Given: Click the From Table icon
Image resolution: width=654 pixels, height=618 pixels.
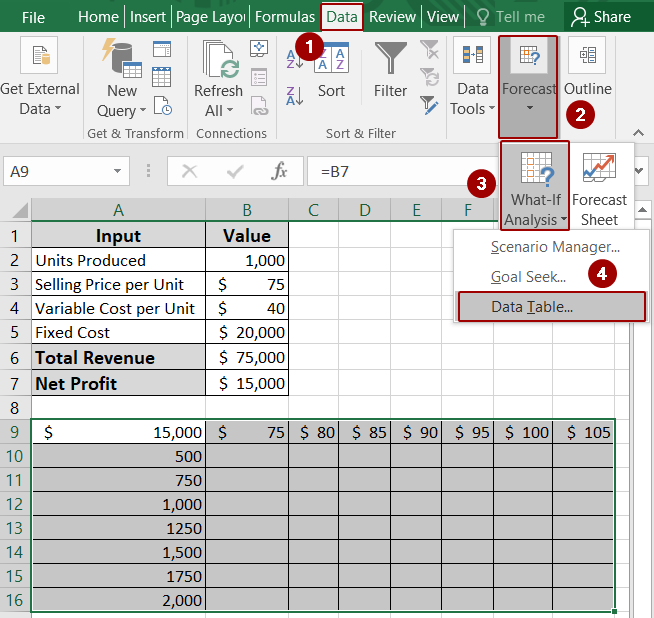Looking at the screenshot, I should click(x=162, y=77).
